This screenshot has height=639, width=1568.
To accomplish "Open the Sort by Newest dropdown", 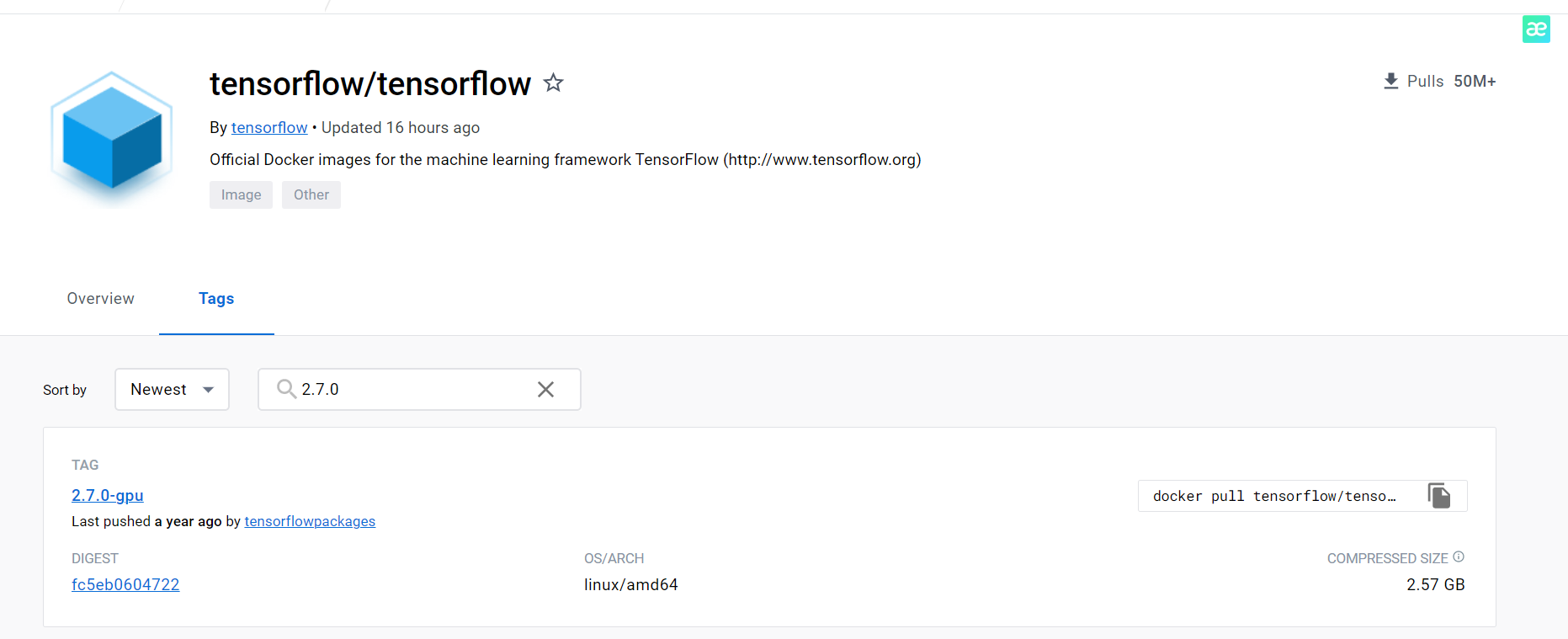I will [x=172, y=389].
